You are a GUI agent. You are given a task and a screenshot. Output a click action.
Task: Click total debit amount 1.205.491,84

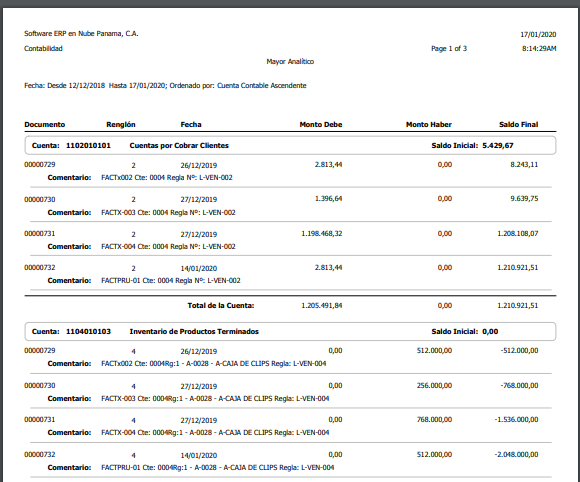coord(321,306)
